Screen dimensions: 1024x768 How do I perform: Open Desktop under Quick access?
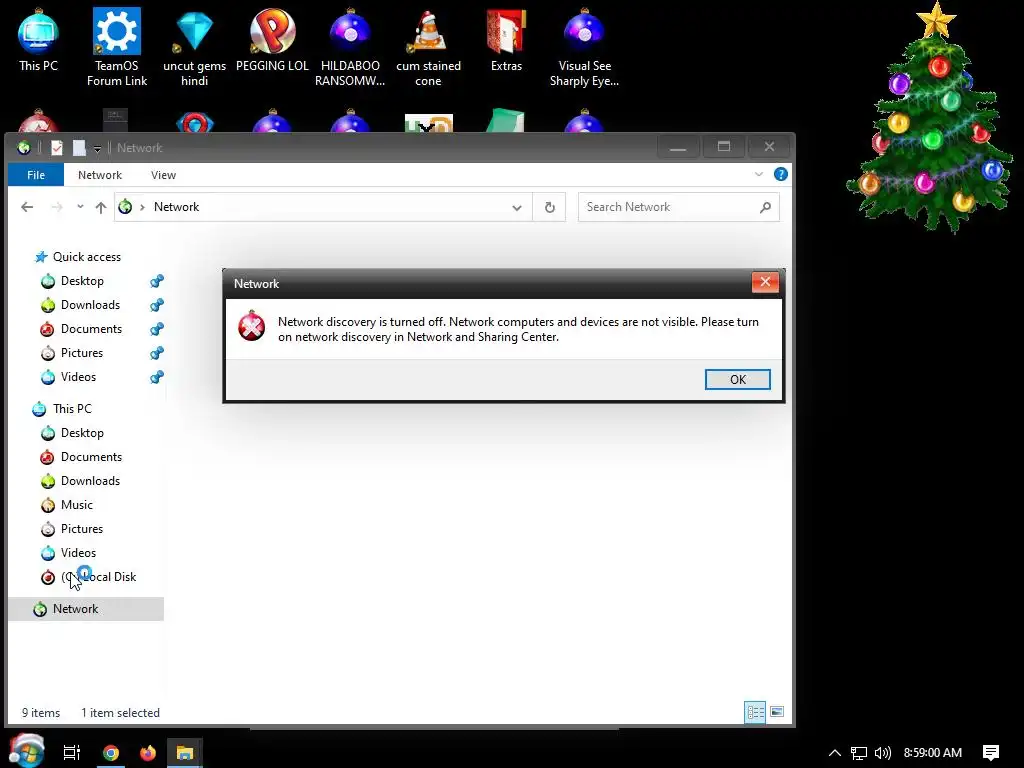(82, 281)
